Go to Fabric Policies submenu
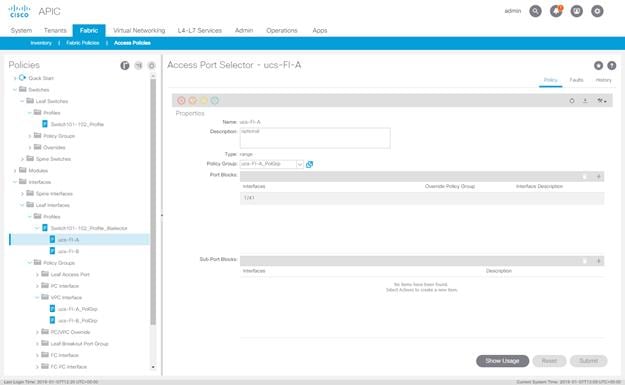Image resolution: width=625 pixels, height=385 pixels. pyautogui.click(x=83, y=43)
